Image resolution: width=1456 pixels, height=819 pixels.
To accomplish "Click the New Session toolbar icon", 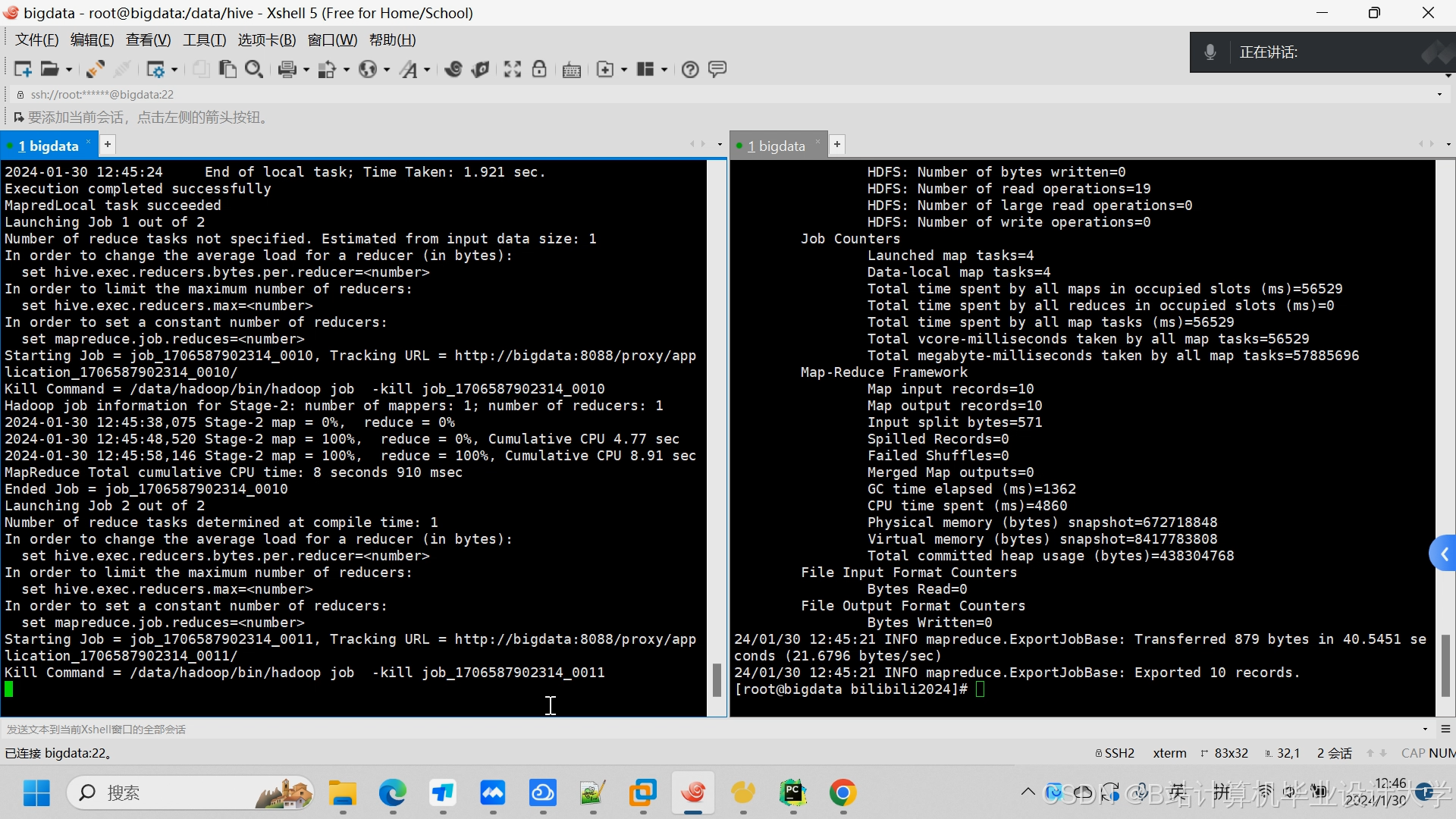I will (x=22, y=69).
